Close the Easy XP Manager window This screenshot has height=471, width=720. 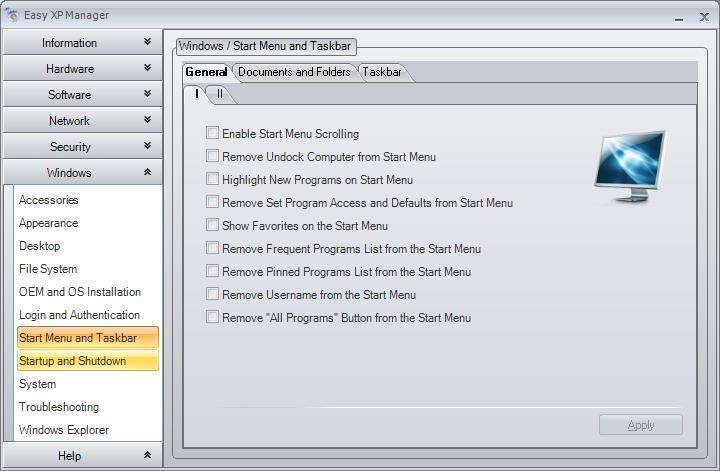(704, 17)
